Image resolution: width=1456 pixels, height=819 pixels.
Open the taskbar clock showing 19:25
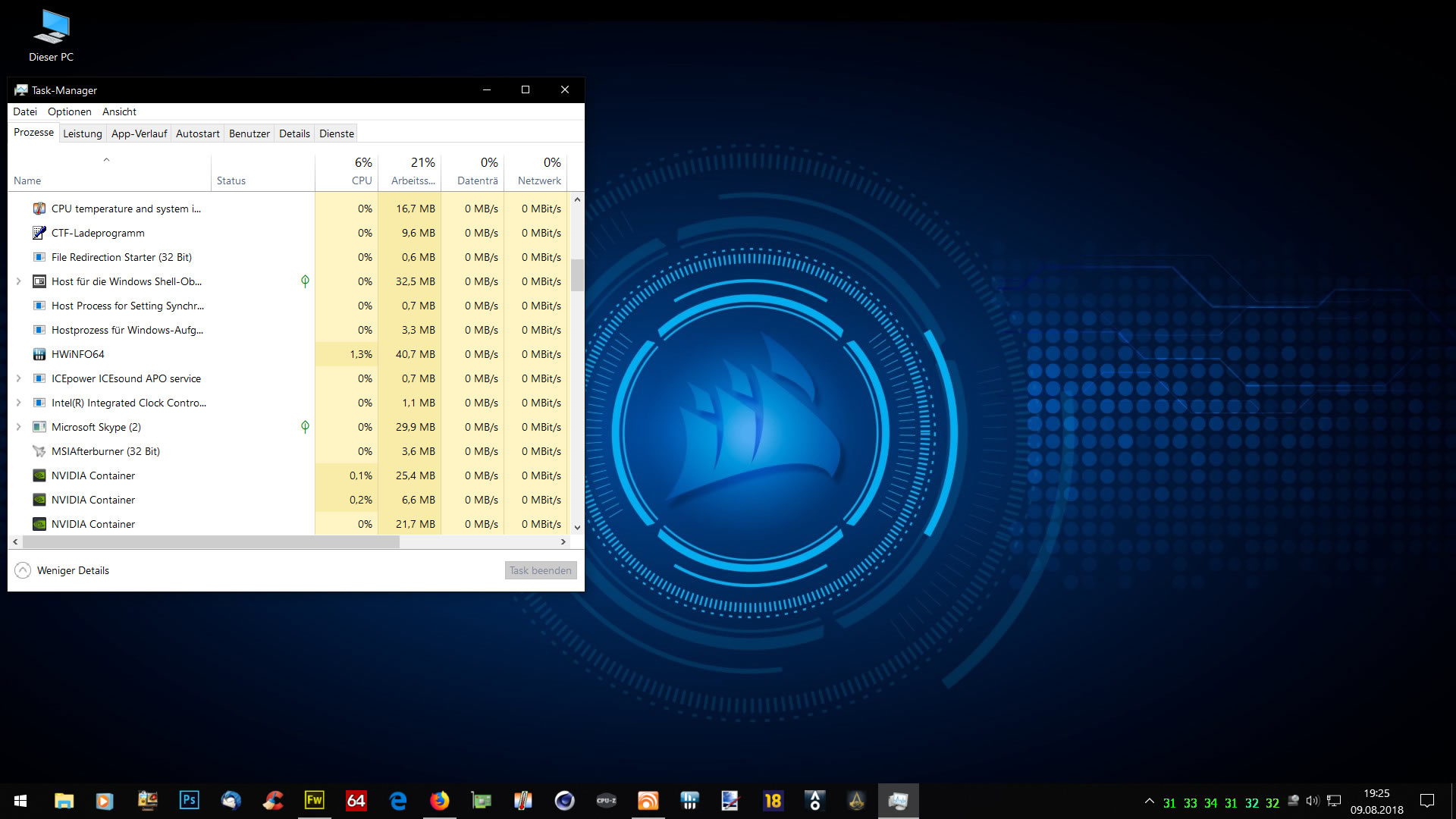pyautogui.click(x=1376, y=801)
